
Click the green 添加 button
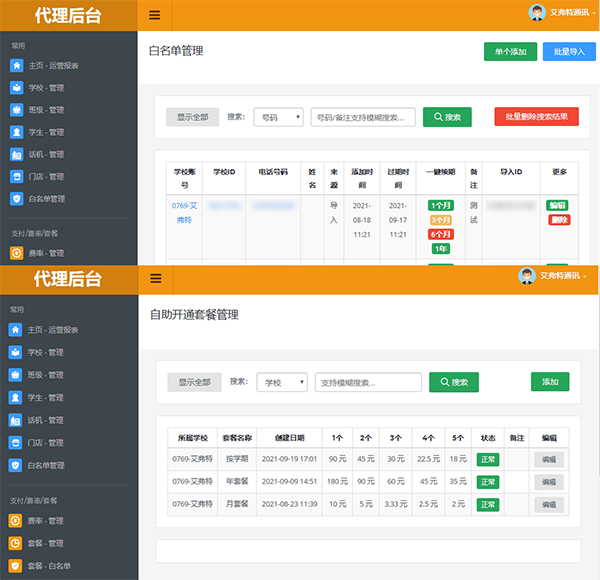click(549, 382)
